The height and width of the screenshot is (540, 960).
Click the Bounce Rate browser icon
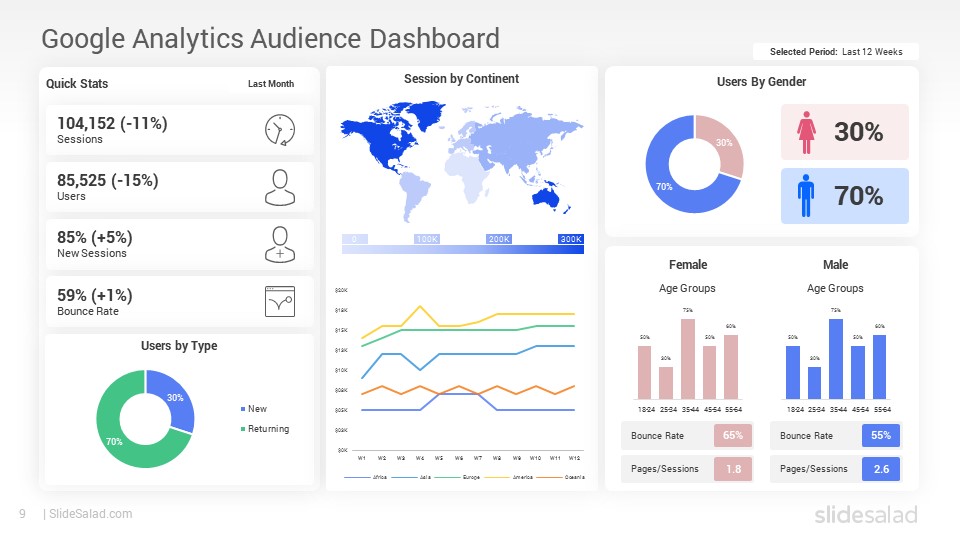280,301
